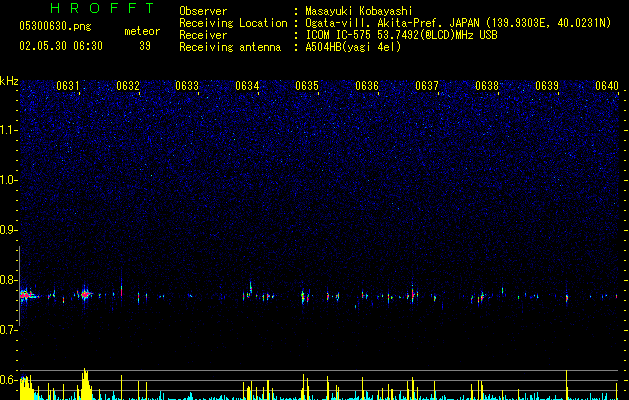Click the Observer label

[x=203, y=11]
